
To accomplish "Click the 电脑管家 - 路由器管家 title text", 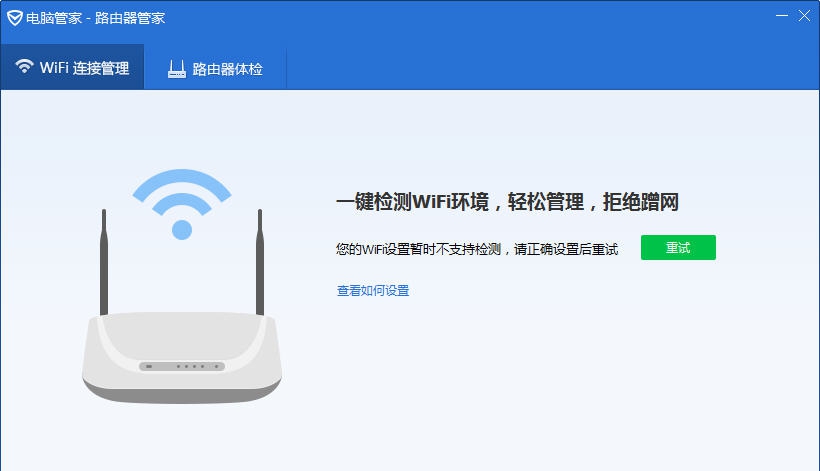I will click(x=96, y=18).
